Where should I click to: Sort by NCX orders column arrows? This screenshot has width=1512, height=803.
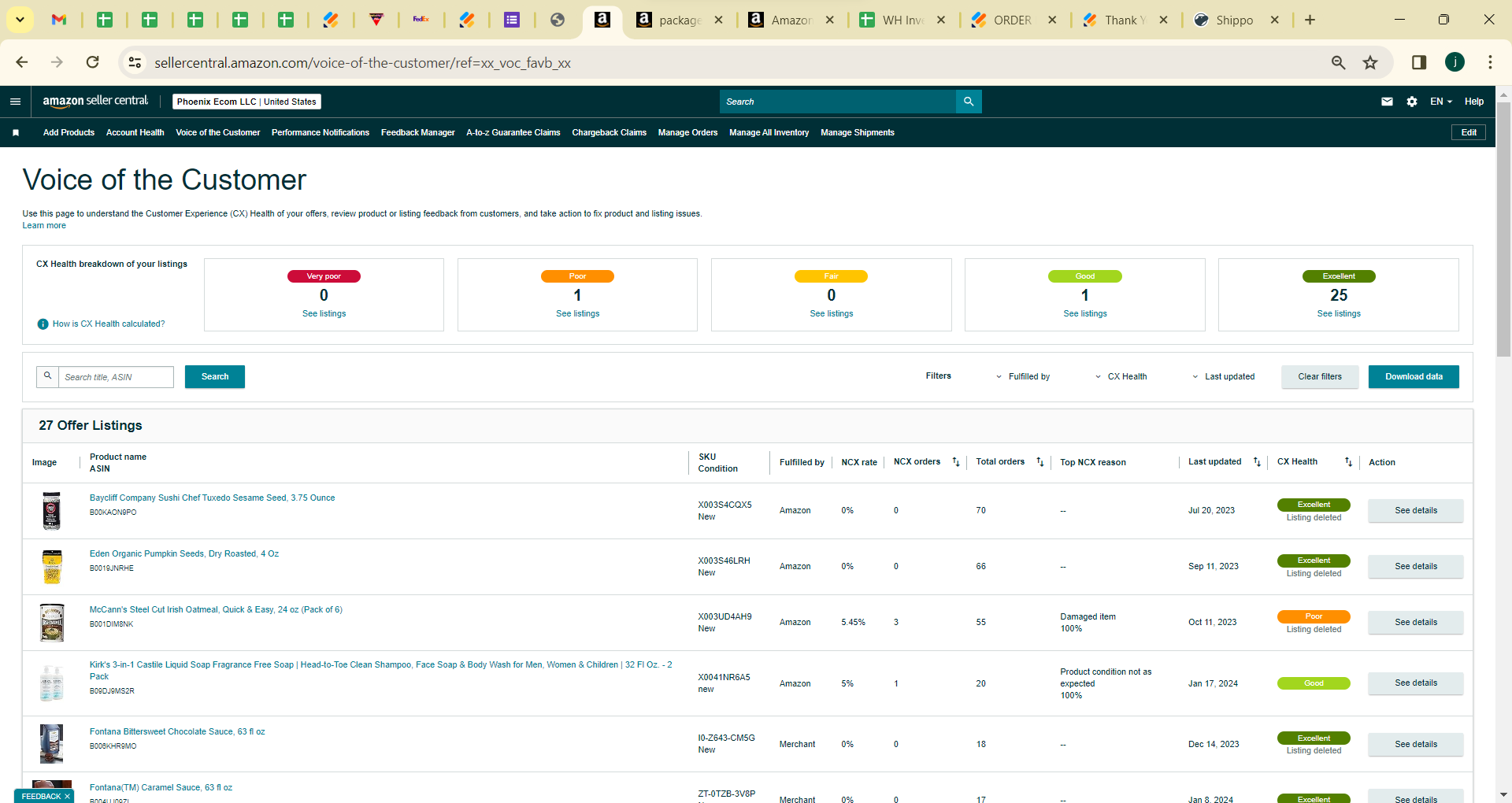pos(956,462)
